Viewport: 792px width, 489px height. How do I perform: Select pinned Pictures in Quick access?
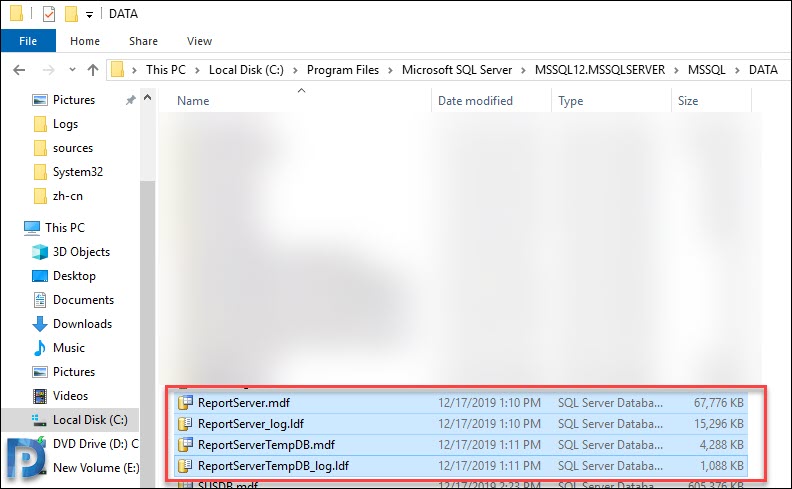point(74,100)
